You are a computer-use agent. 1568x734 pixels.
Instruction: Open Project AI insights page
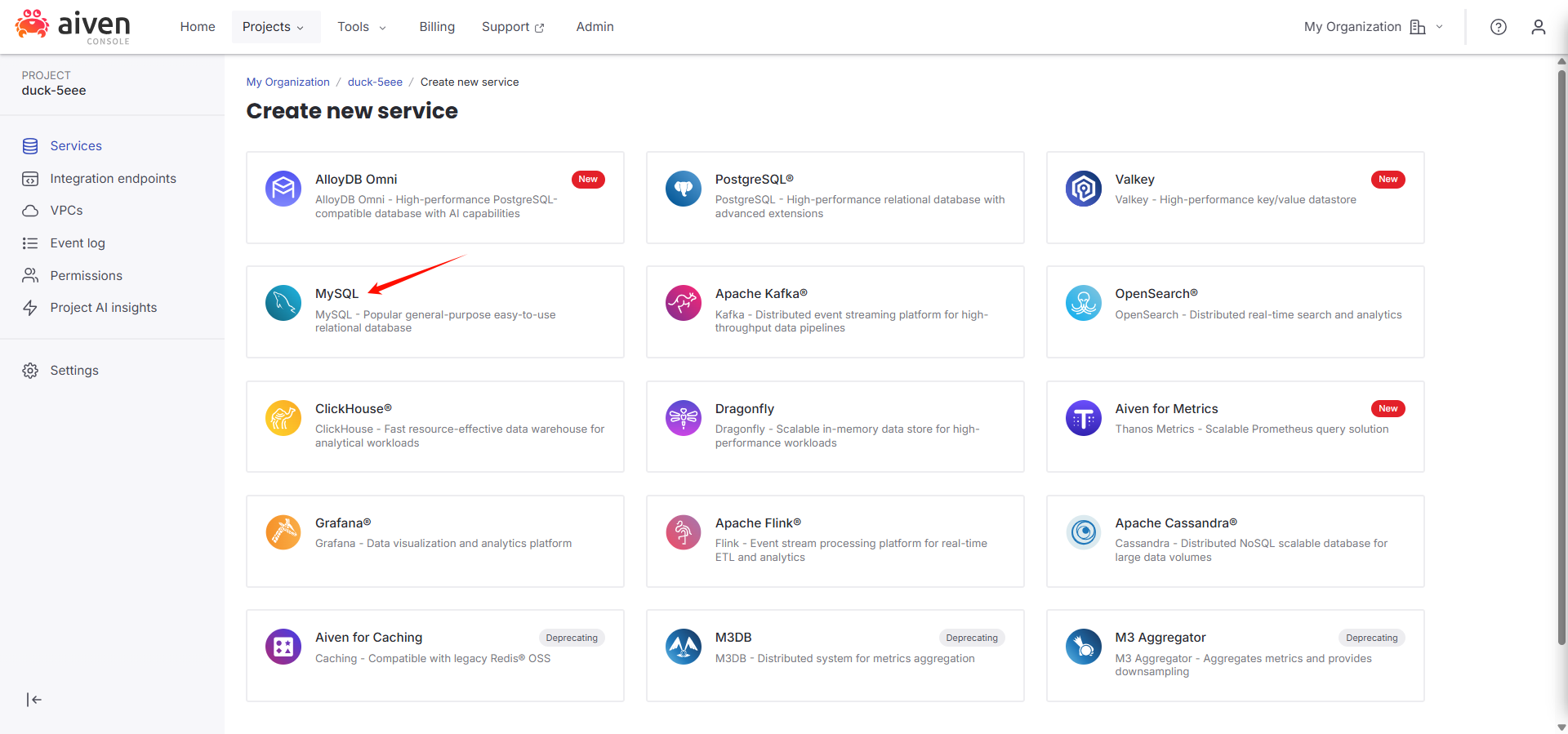[x=104, y=308]
